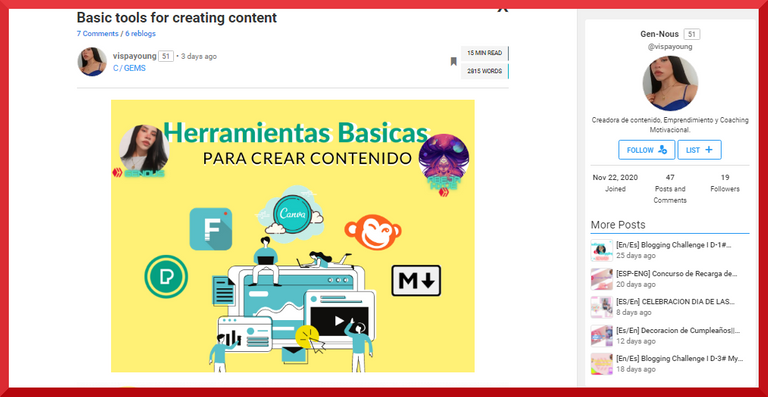Follow the Gen-Nous profile
The width and height of the screenshot is (768, 397).
tap(647, 150)
